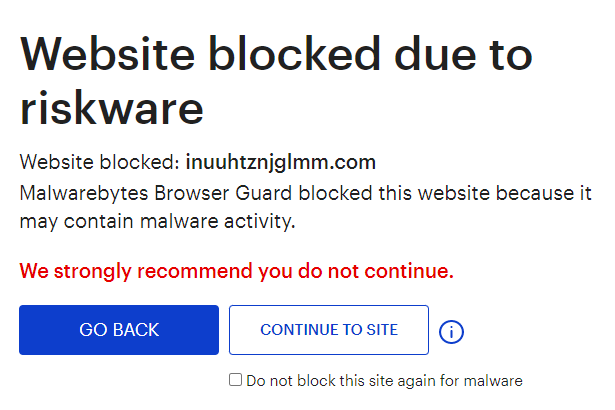615x410 pixels.
Task: Click the "Website blocked:" label text
Action: tap(99, 162)
